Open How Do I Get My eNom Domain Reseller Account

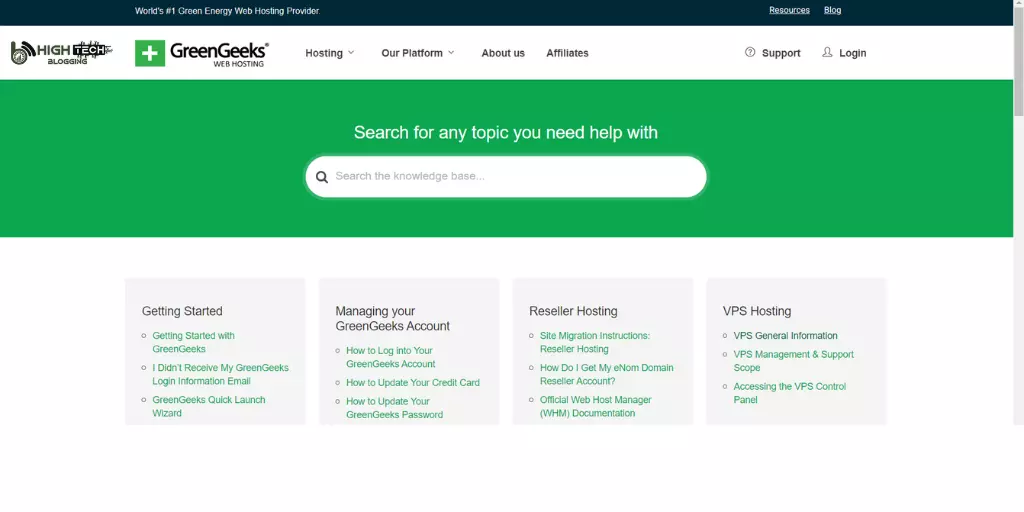(606, 374)
